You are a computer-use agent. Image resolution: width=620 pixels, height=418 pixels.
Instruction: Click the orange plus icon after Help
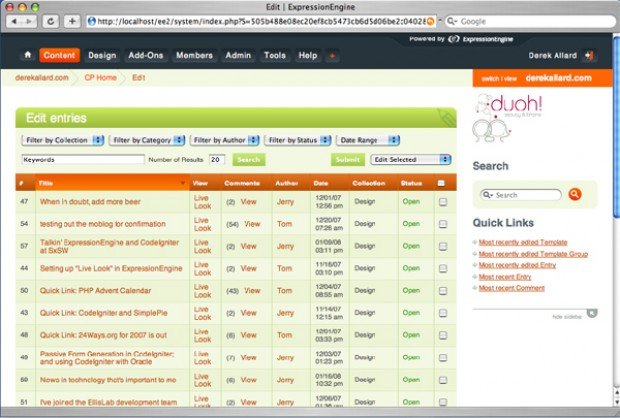coord(332,56)
